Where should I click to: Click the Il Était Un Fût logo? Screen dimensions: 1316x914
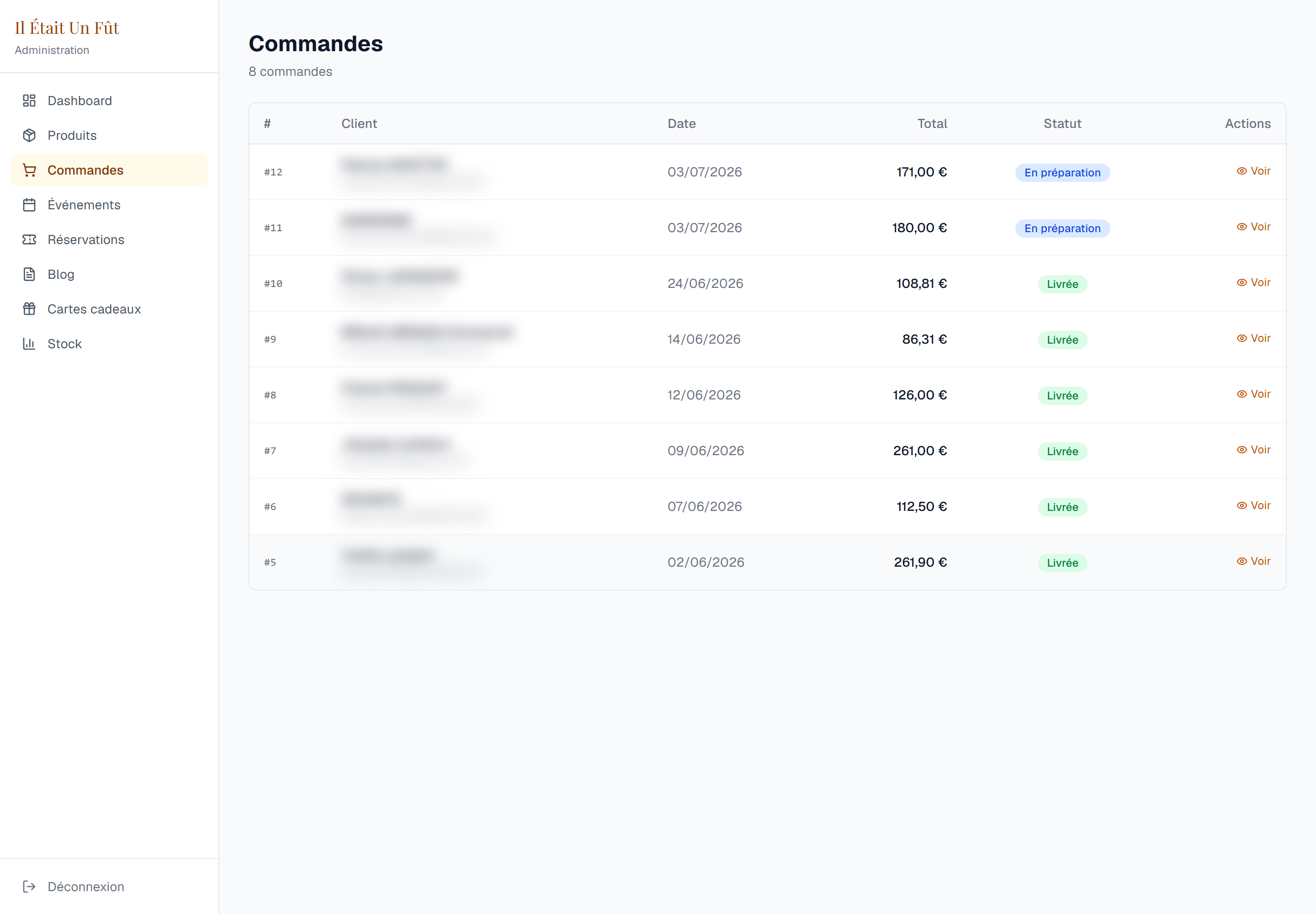(67, 27)
